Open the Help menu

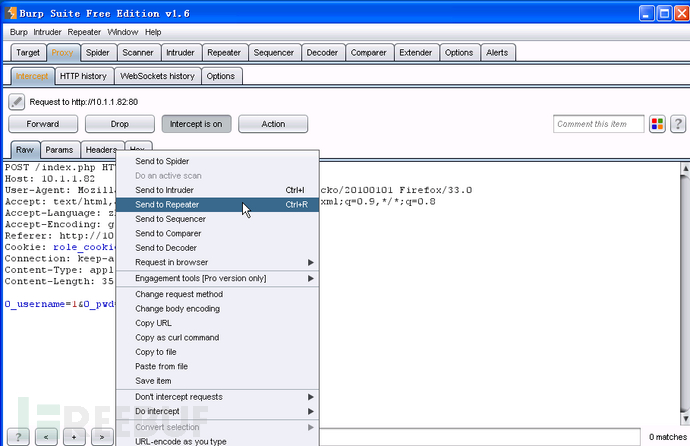153,32
